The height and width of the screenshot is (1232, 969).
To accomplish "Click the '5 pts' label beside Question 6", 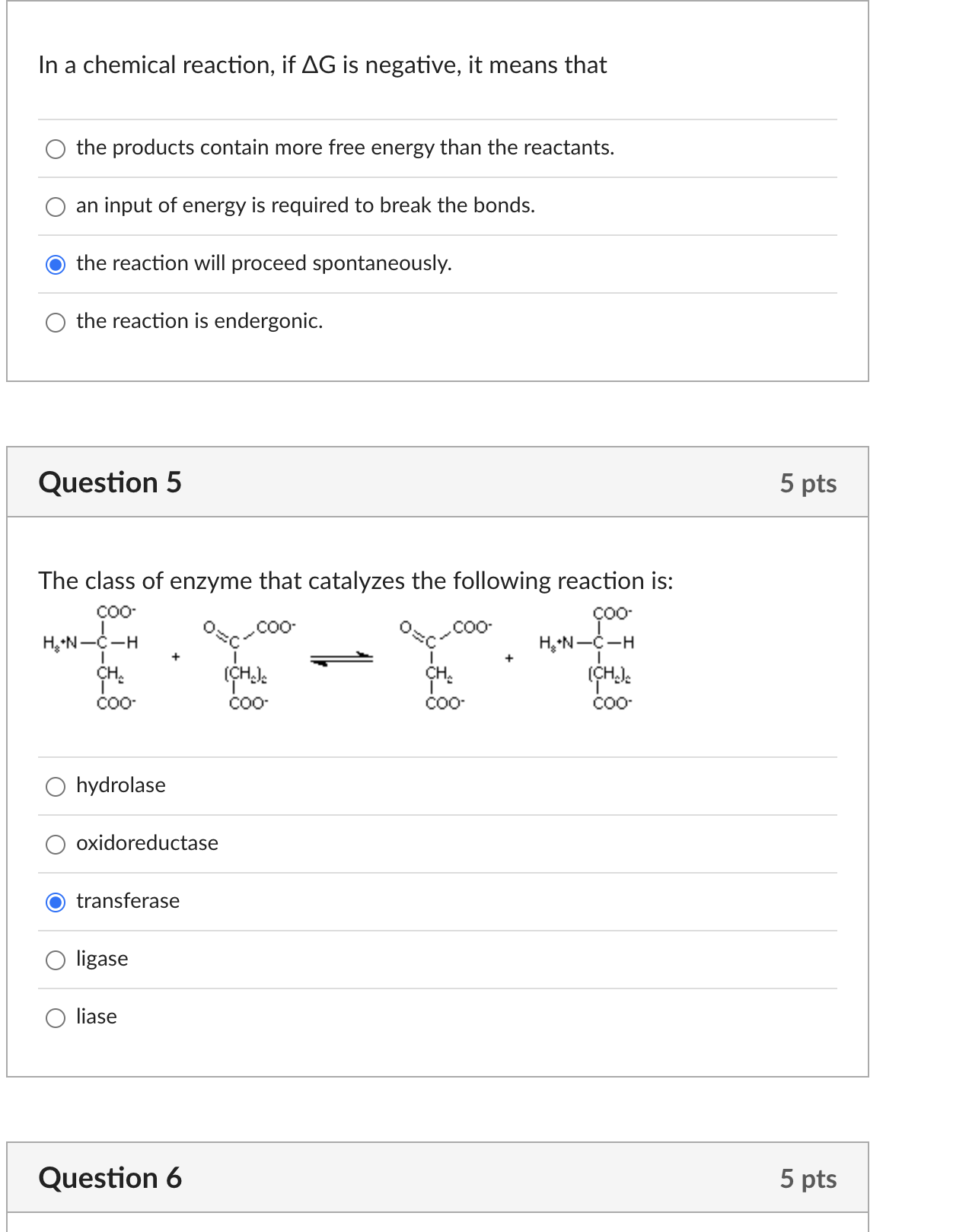I will click(808, 1178).
